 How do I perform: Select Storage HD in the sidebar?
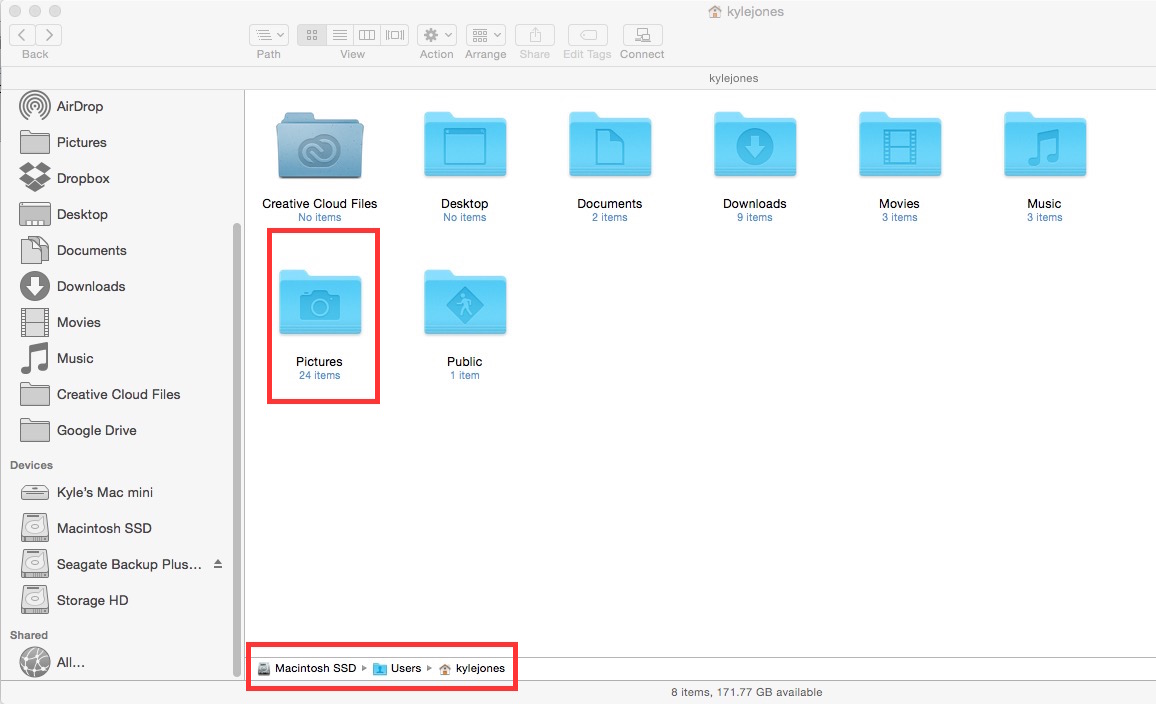point(92,601)
